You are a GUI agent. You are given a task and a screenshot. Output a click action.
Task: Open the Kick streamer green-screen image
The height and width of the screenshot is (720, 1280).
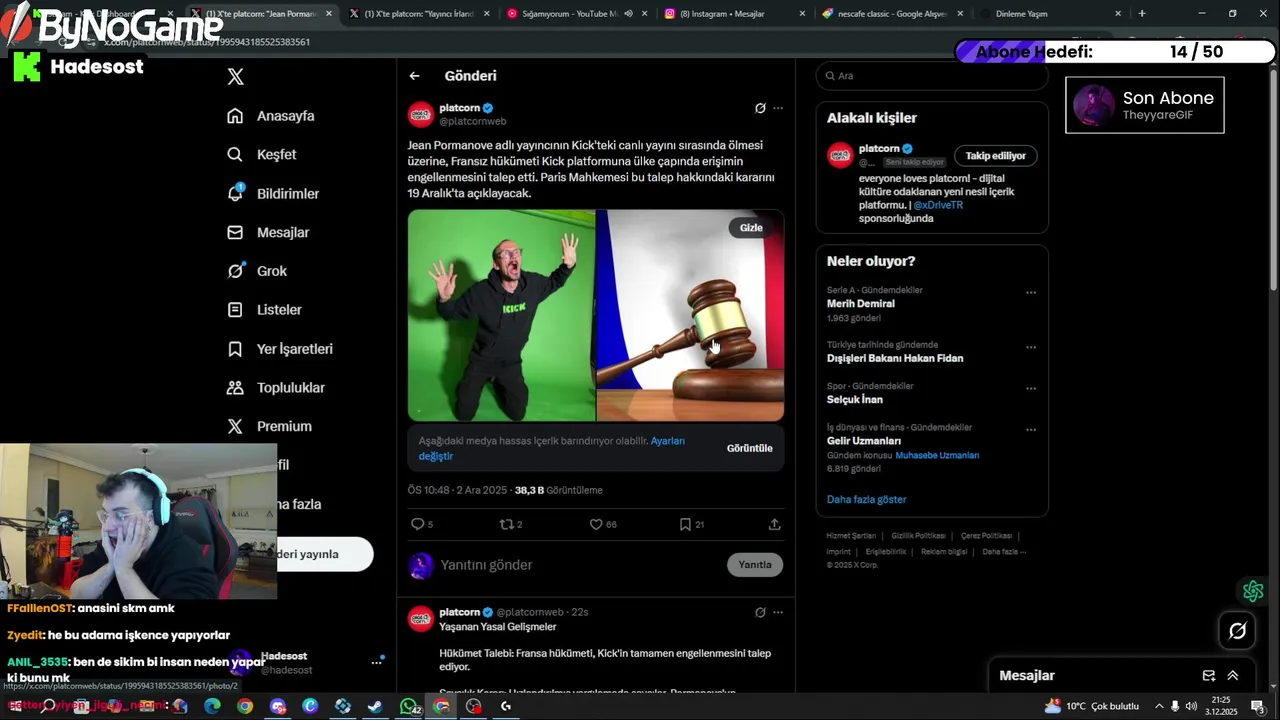501,315
